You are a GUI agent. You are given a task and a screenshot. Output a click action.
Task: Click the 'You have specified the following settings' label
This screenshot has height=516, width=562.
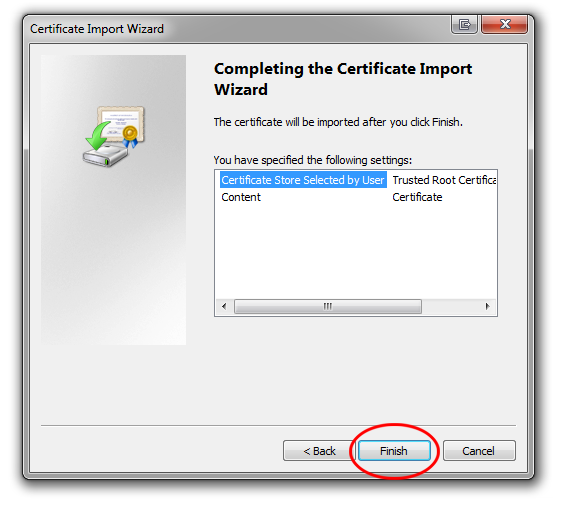[x=313, y=160]
